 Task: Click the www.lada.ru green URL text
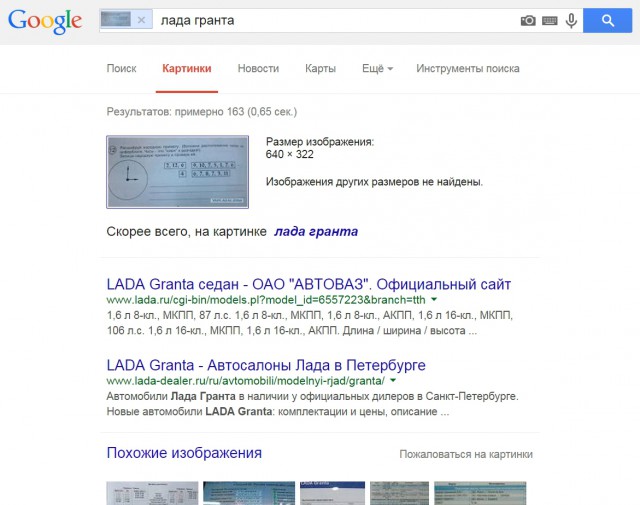266,300
